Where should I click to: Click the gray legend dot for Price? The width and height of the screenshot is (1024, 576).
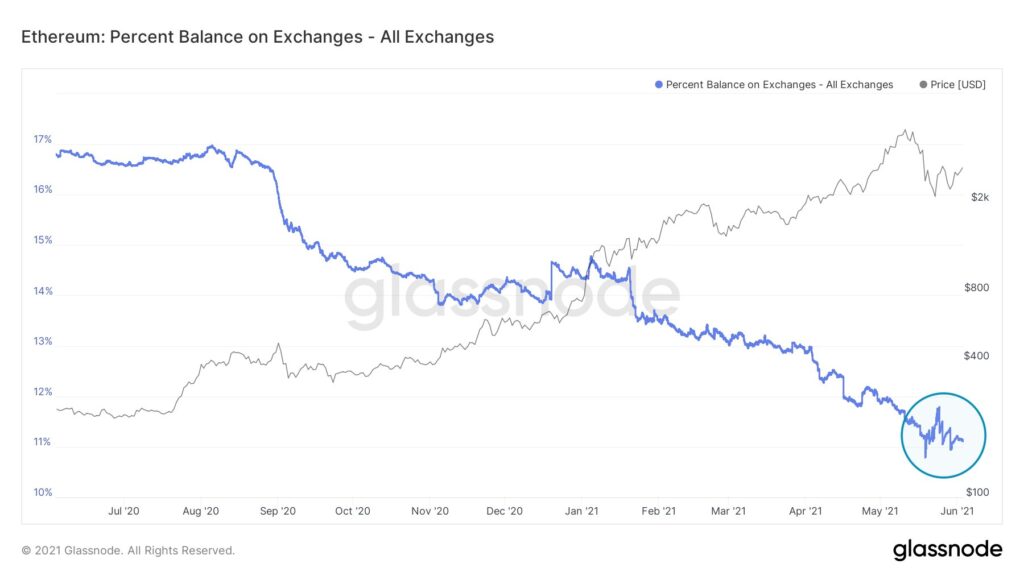point(923,84)
